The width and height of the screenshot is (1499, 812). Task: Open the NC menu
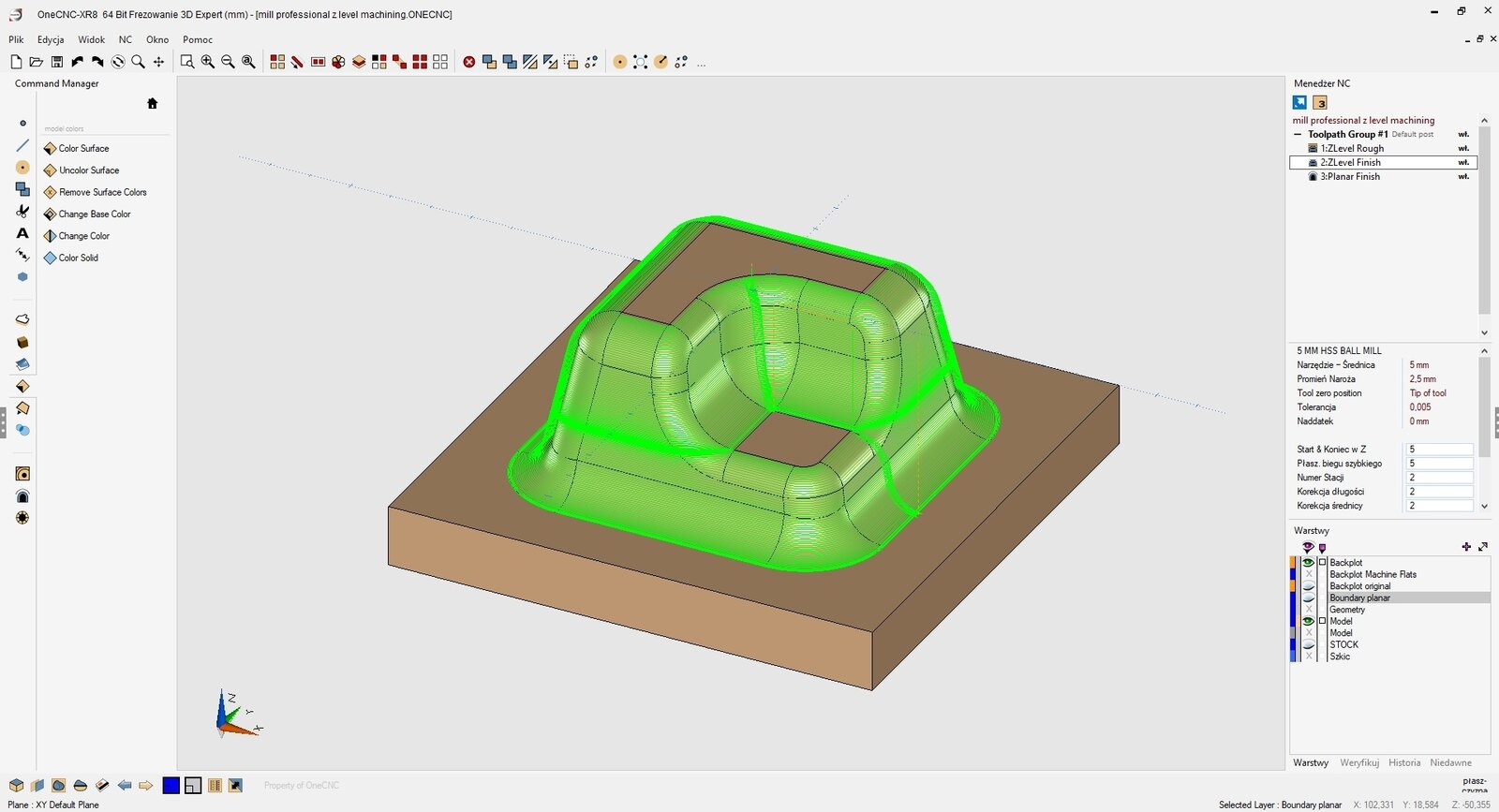[125, 39]
